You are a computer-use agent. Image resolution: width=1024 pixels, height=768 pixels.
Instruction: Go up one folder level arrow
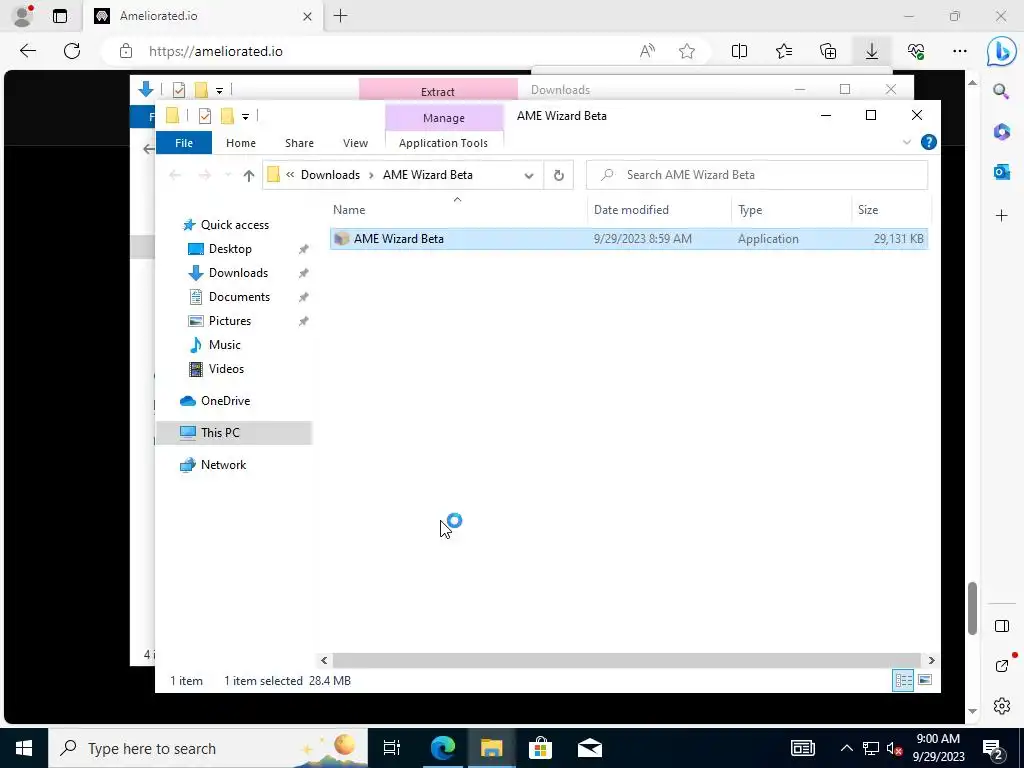click(248, 175)
